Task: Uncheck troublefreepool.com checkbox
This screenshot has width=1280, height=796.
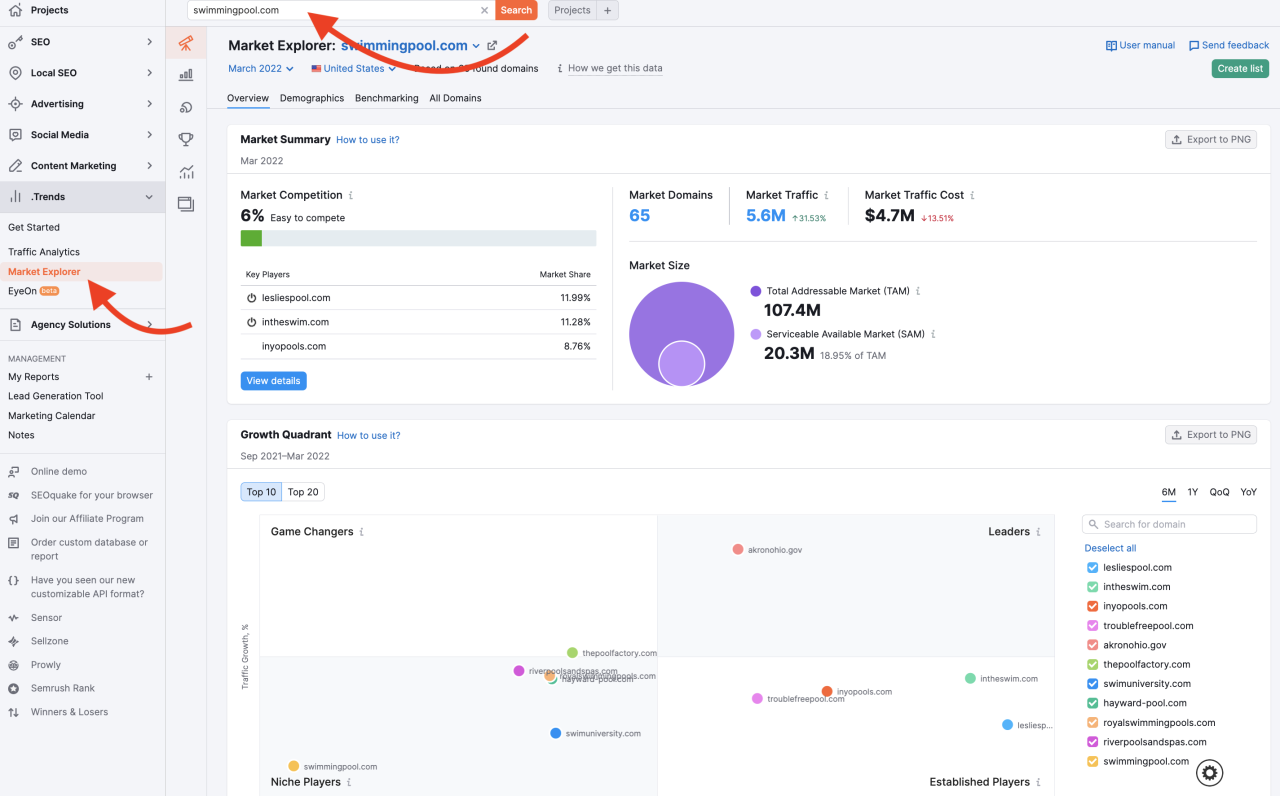Action: (1092, 626)
